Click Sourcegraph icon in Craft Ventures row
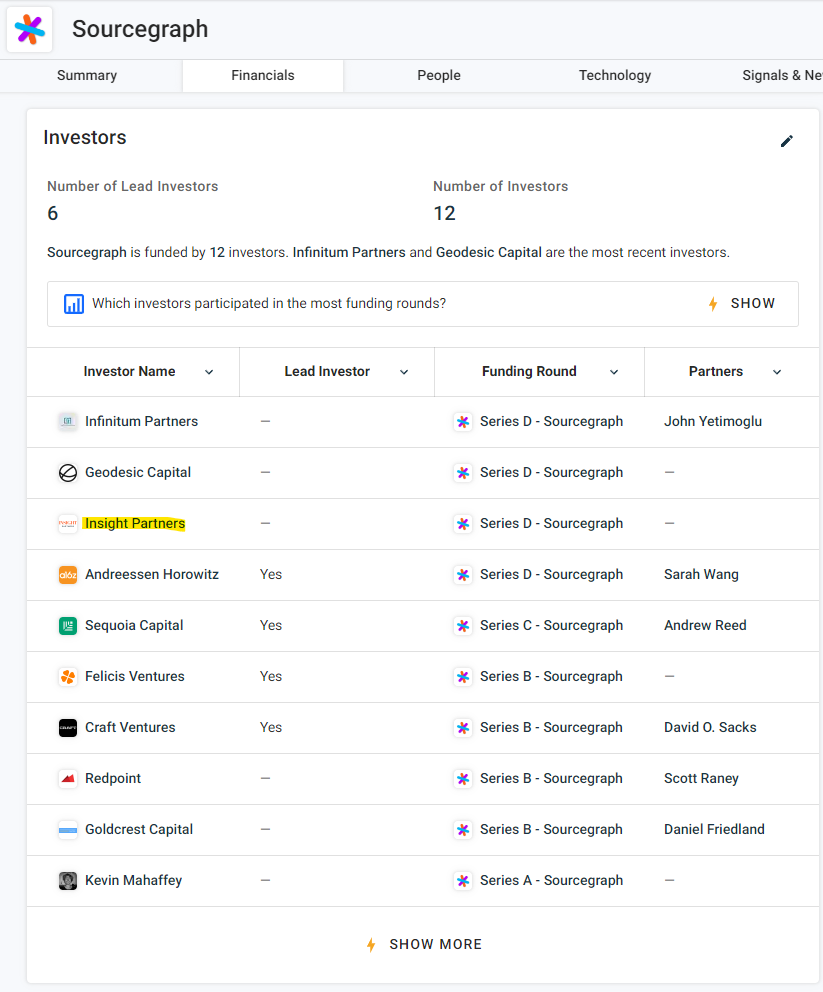The height and width of the screenshot is (992, 823). click(463, 728)
